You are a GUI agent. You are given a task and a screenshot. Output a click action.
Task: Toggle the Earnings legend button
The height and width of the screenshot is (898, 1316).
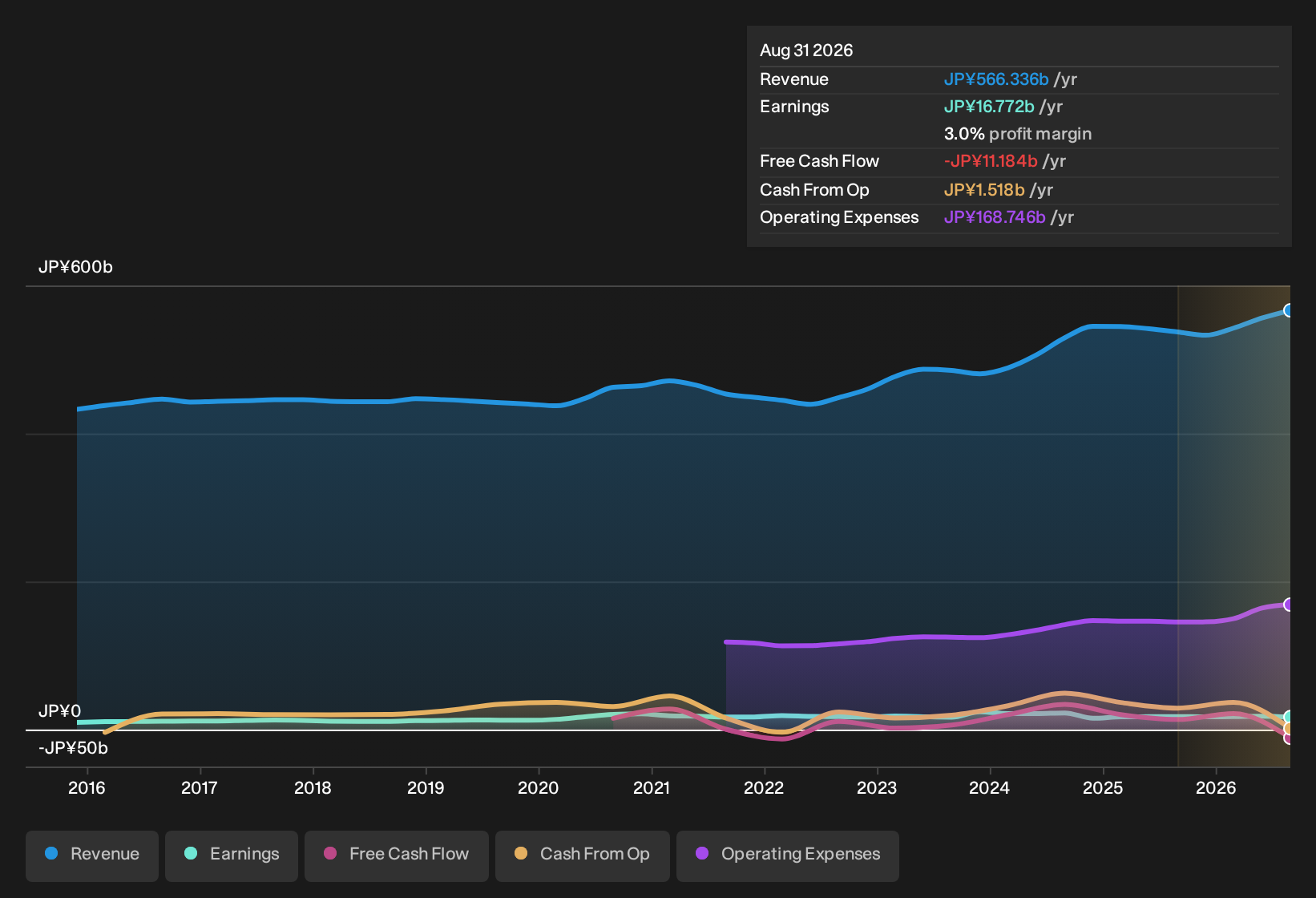click(232, 855)
